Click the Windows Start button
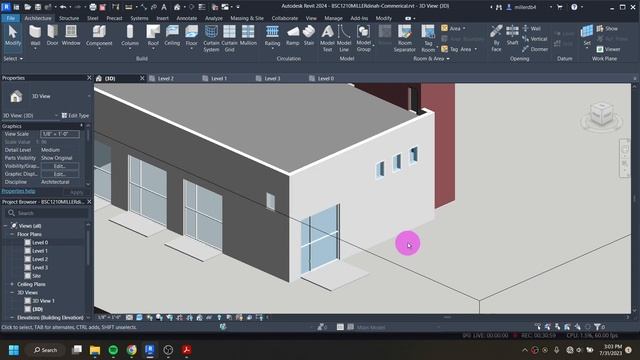This screenshot has width=640, height=360. (13, 350)
